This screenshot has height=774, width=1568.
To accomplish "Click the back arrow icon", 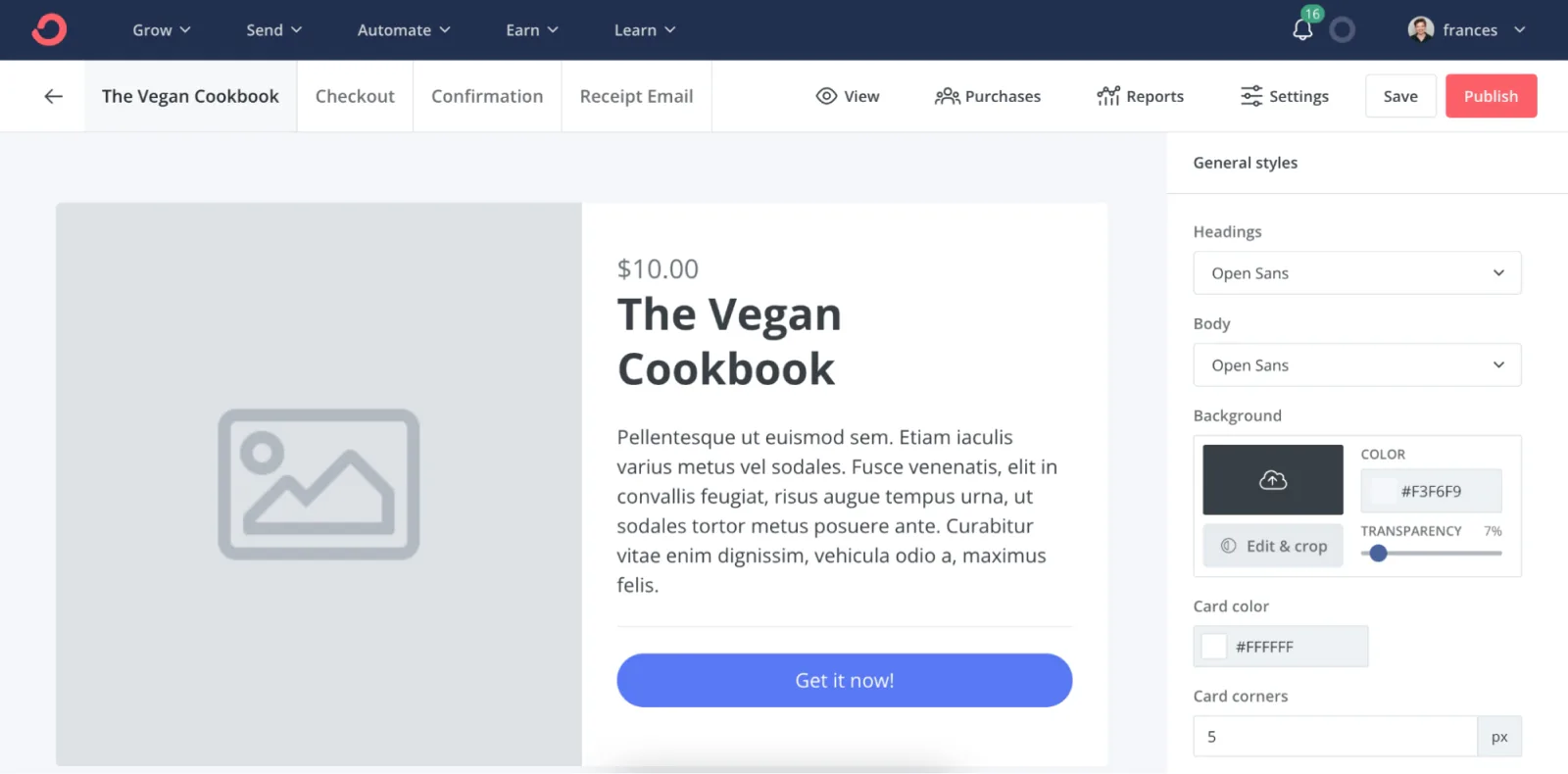I will 54,96.
